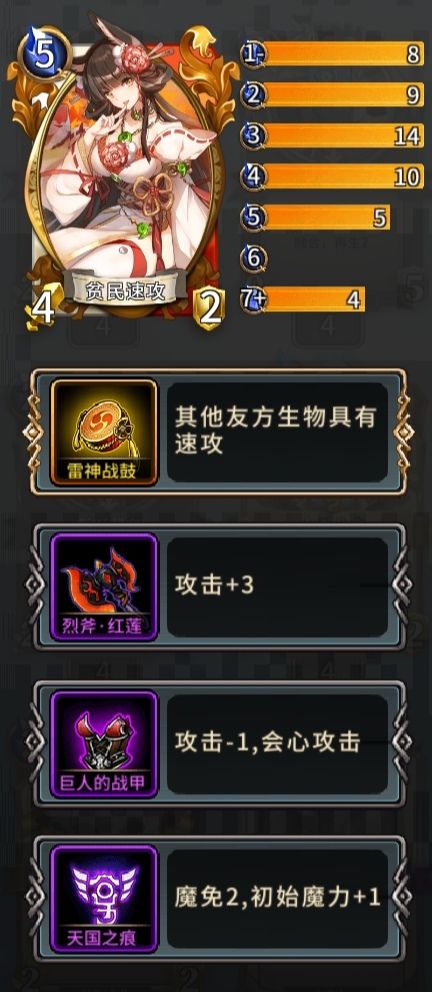Click the mana cost 1- orb

pos(253,55)
